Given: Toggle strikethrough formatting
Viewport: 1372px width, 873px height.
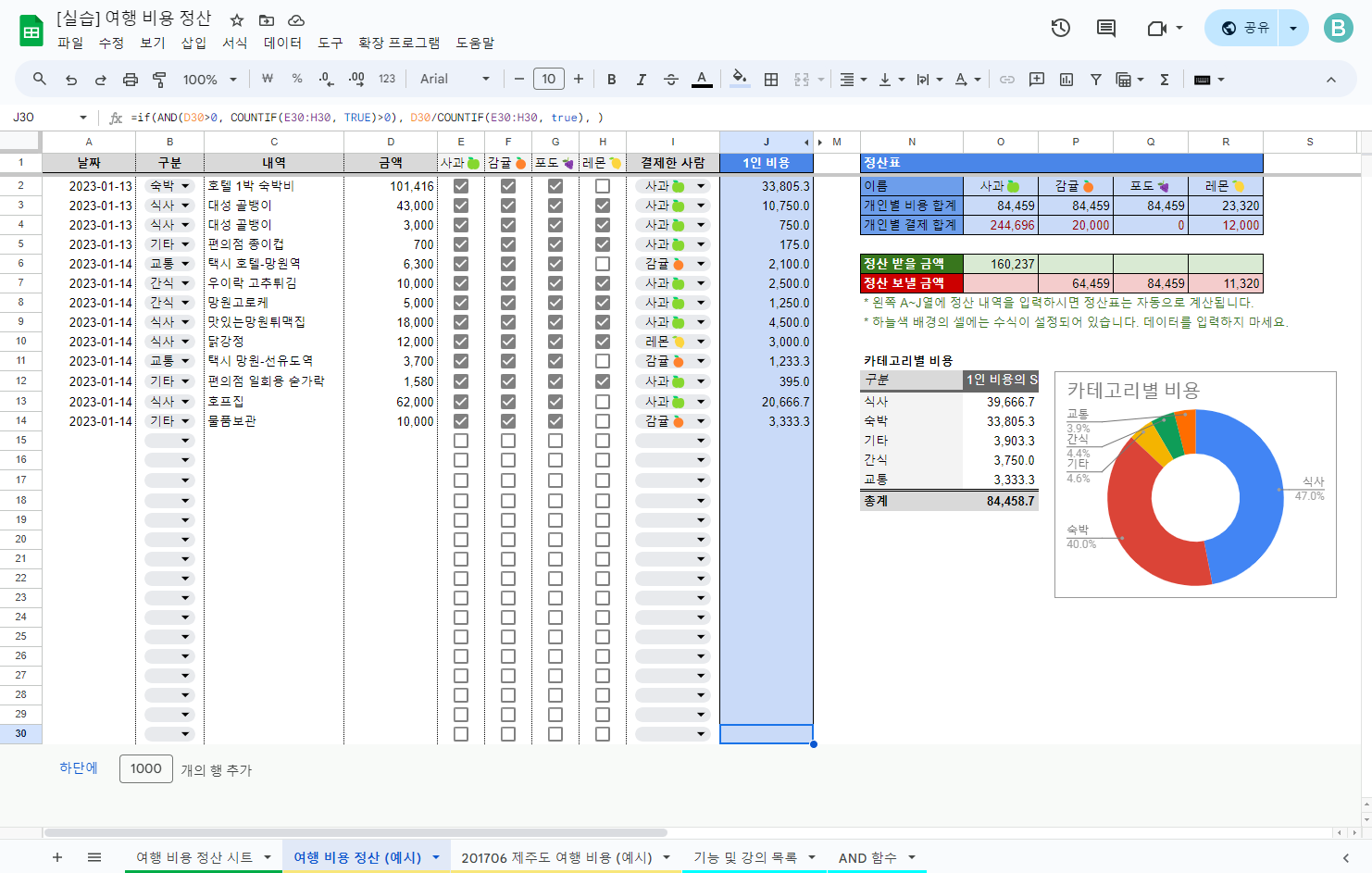Looking at the screenshot, I should [x=671, y=80].
